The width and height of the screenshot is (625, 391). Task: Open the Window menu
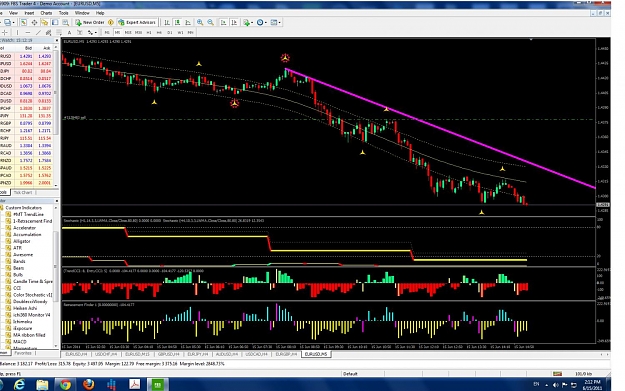[x=82, y=13]
